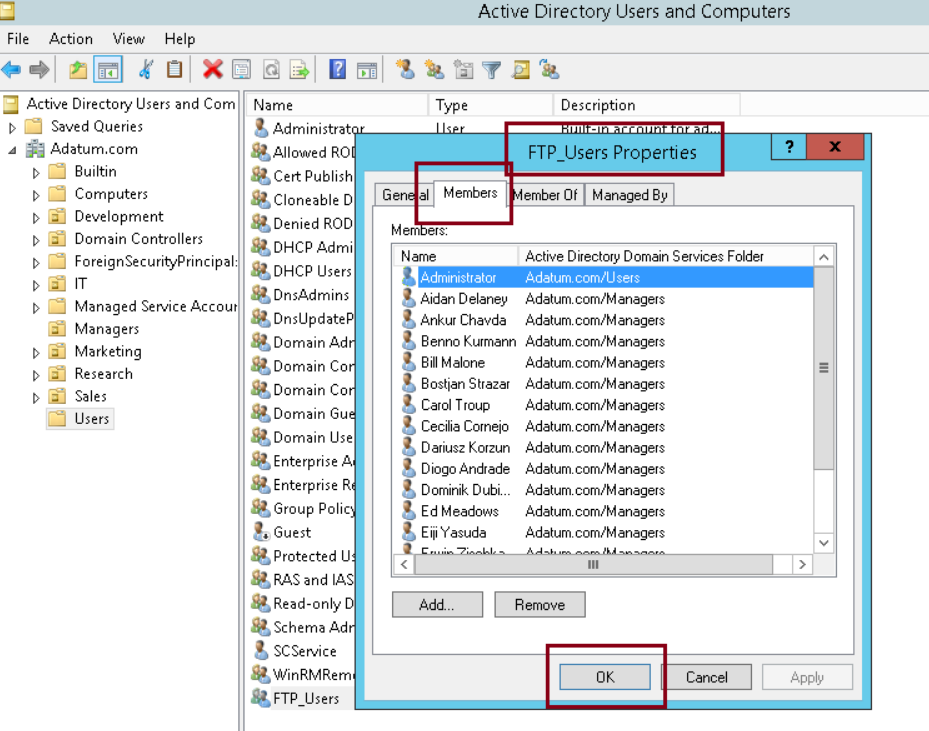The height and width of the screenshot is (731, 929).
Task: Toggle the Show/Hide Console Tree icon
Action: pyautogui.click(x=108, y=70)
